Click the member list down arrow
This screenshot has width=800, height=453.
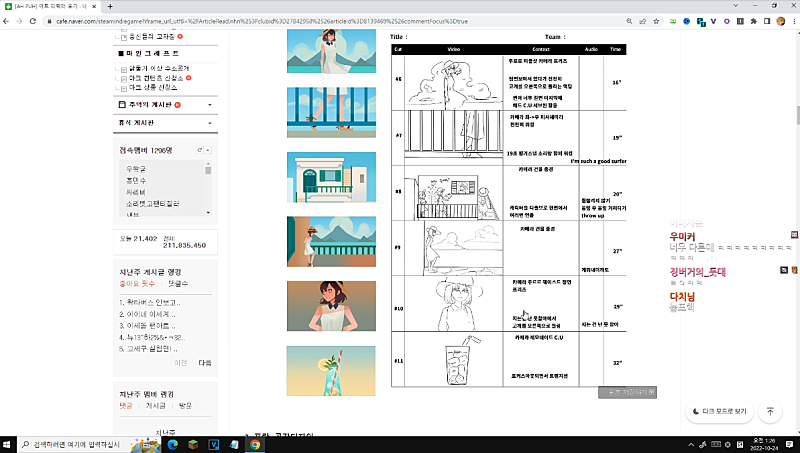(208, 212)
